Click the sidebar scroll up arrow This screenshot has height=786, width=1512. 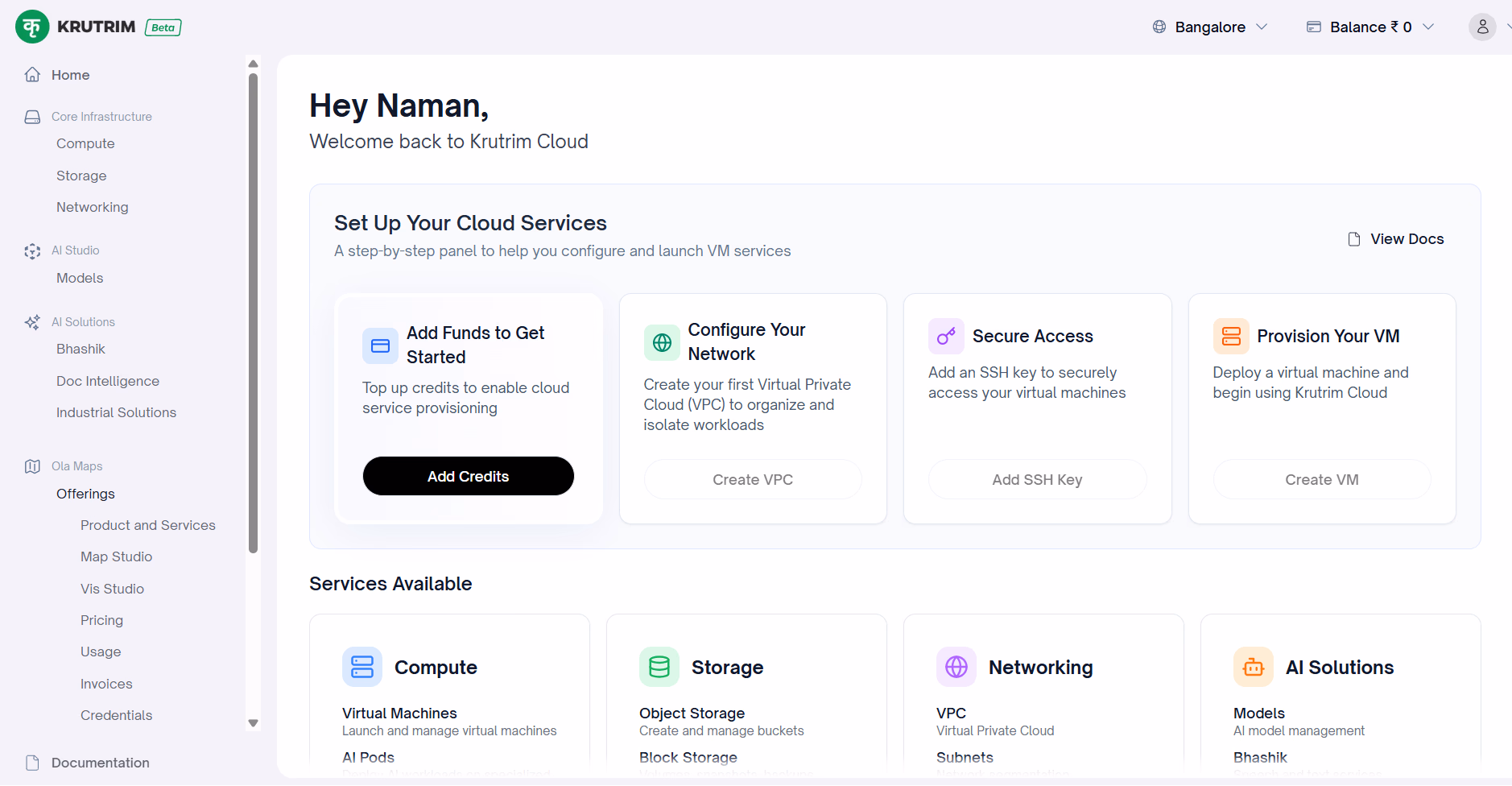[254, 64]
